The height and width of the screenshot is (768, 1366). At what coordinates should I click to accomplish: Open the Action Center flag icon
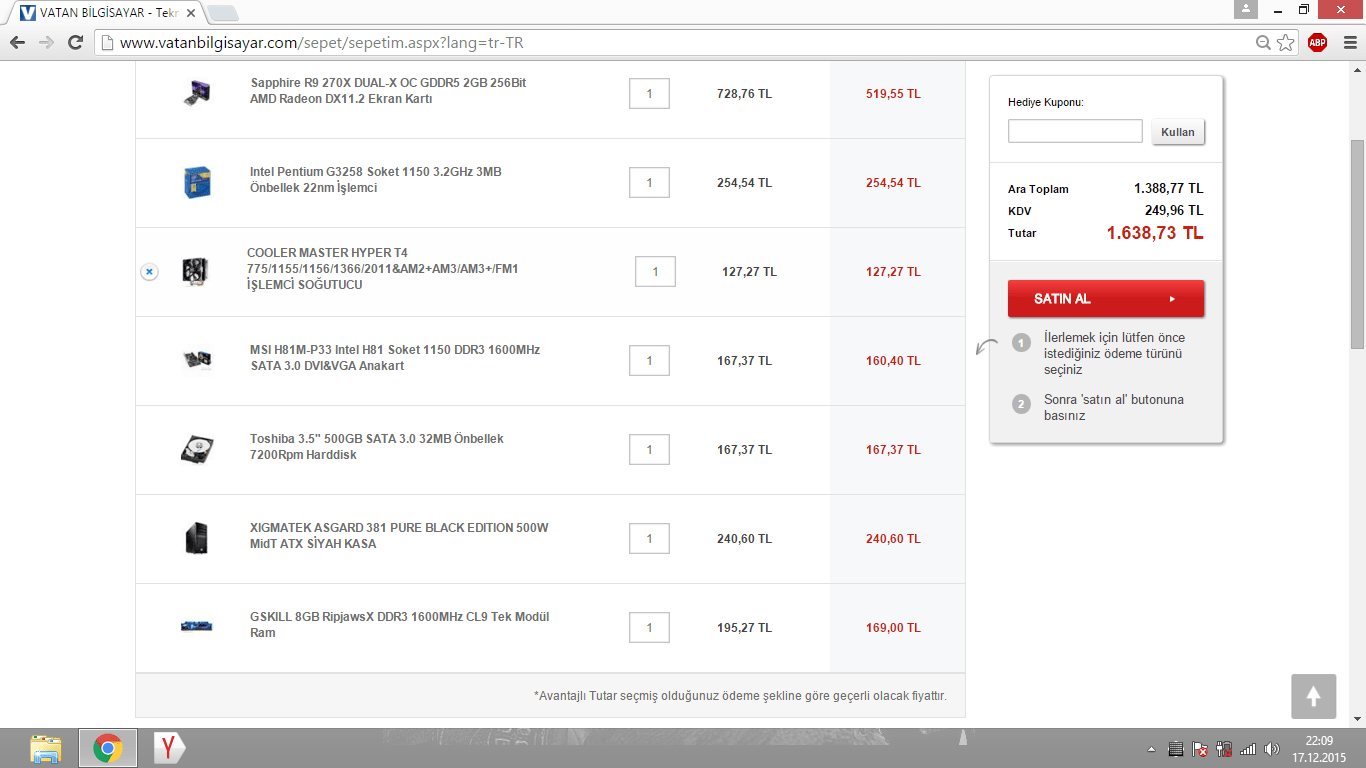[x=1199, y=749]
